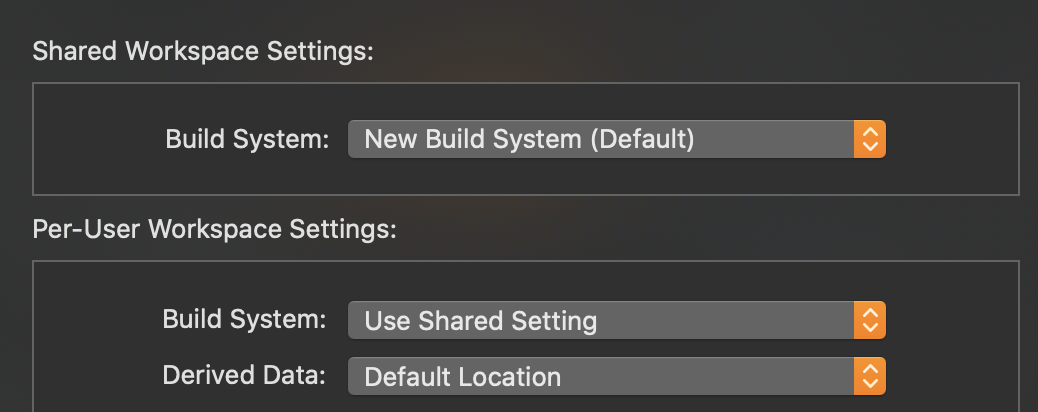Click empty area inside Per-User Workspace Settings box
The width and height of the screenshot is (1038, 412).
pyautogui.click(x=950, y=350)
